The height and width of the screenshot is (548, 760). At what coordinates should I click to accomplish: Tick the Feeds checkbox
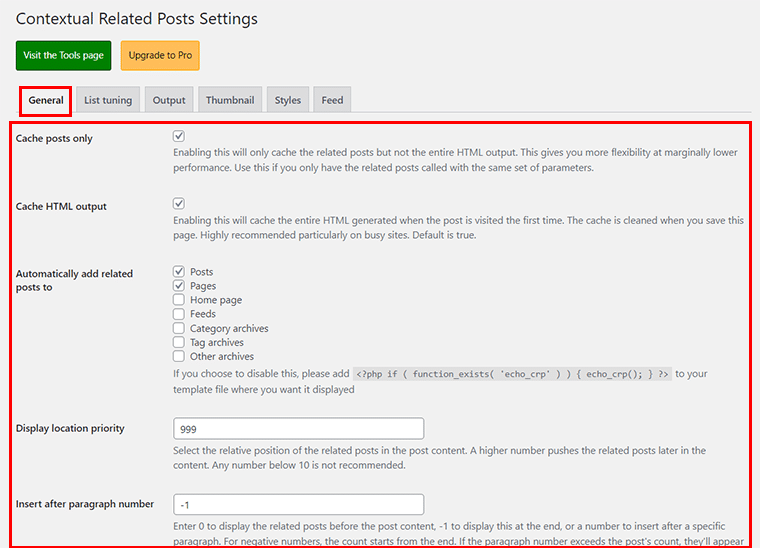click(x=179, y=313)
